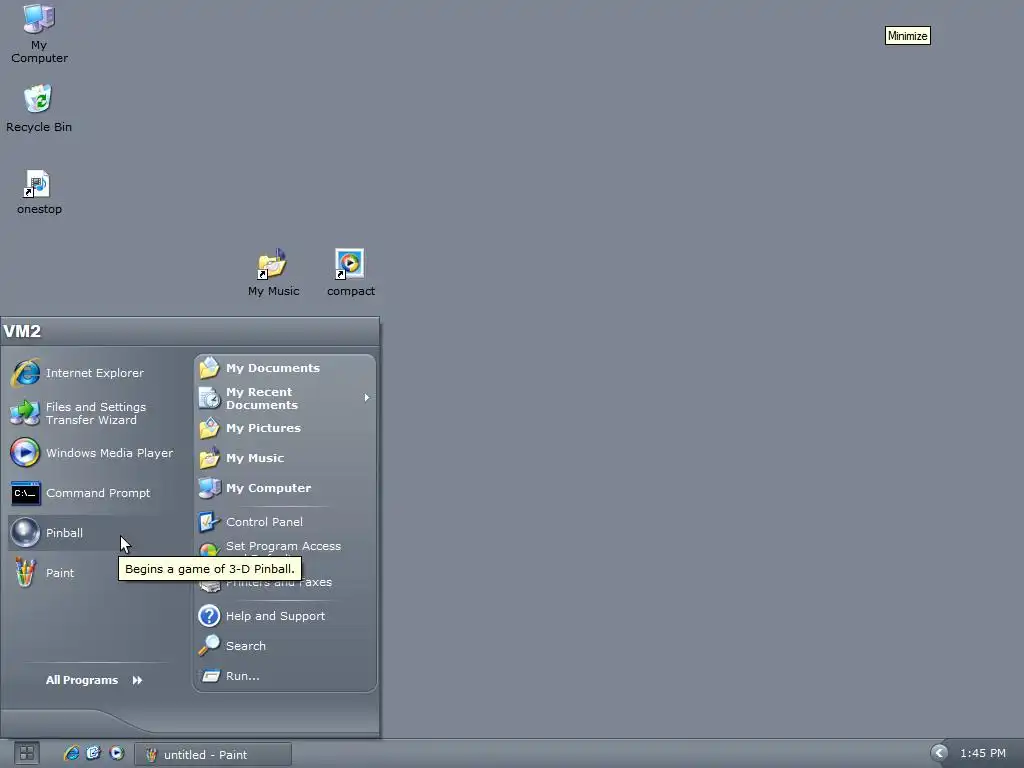1024x768 pixels.
Task: Click the Internet Explorer icon in Start menu
Action: pyautogui.click(x=25, y=373)
